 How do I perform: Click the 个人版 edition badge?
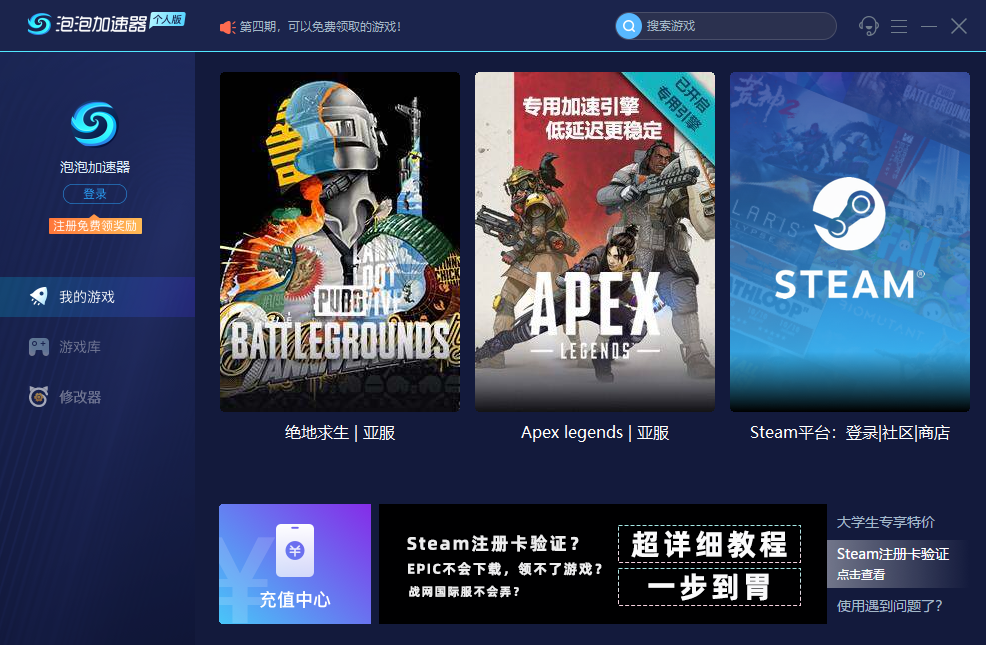168,20
